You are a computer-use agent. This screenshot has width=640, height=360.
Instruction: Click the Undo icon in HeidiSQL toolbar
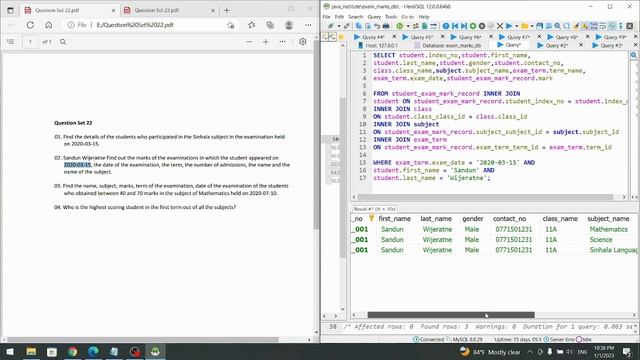(377, 26)
